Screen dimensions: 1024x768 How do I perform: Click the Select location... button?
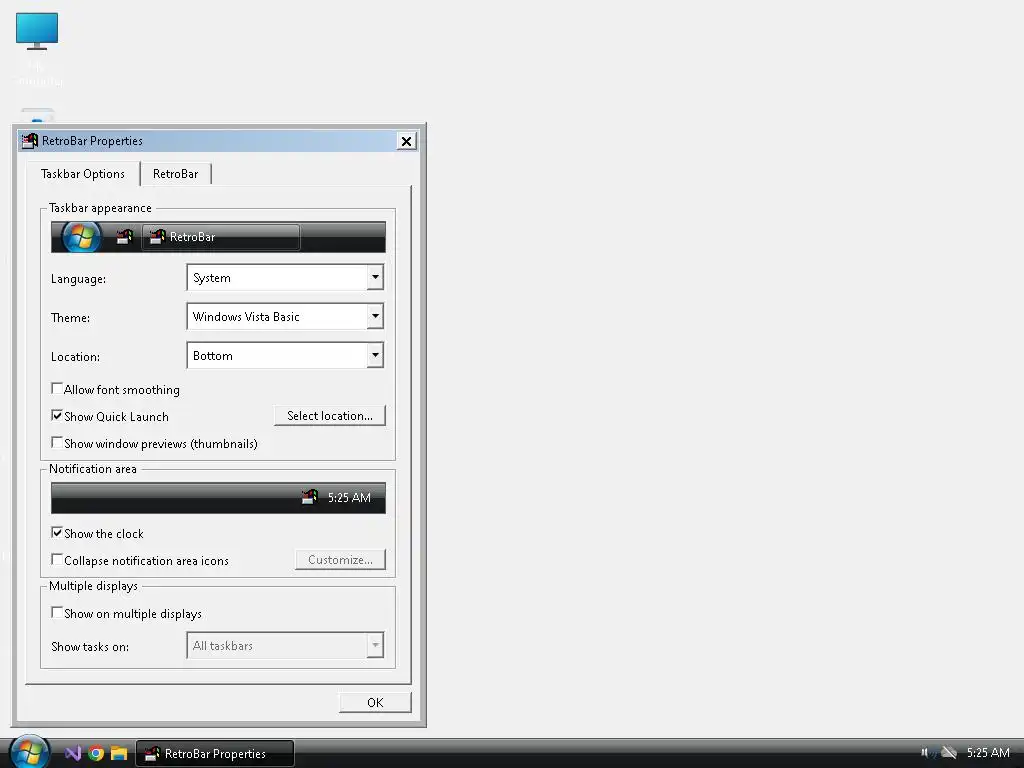coord(330,416)
